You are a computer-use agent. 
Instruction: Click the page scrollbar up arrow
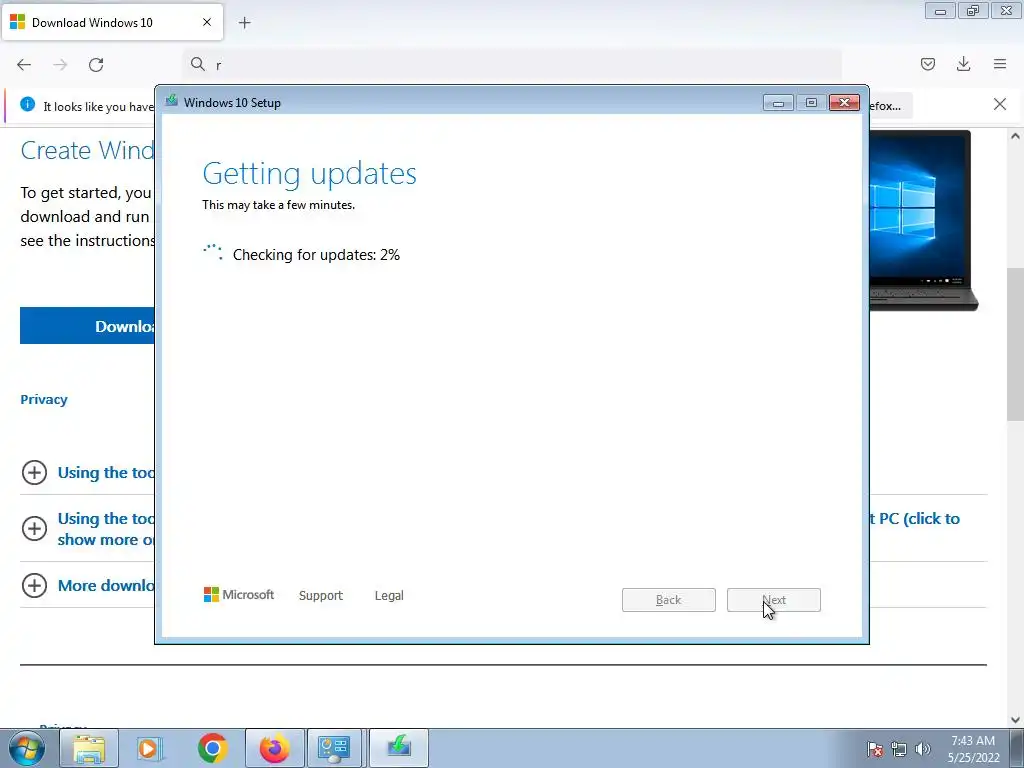pyautogui.click(x=1015, y=136)
